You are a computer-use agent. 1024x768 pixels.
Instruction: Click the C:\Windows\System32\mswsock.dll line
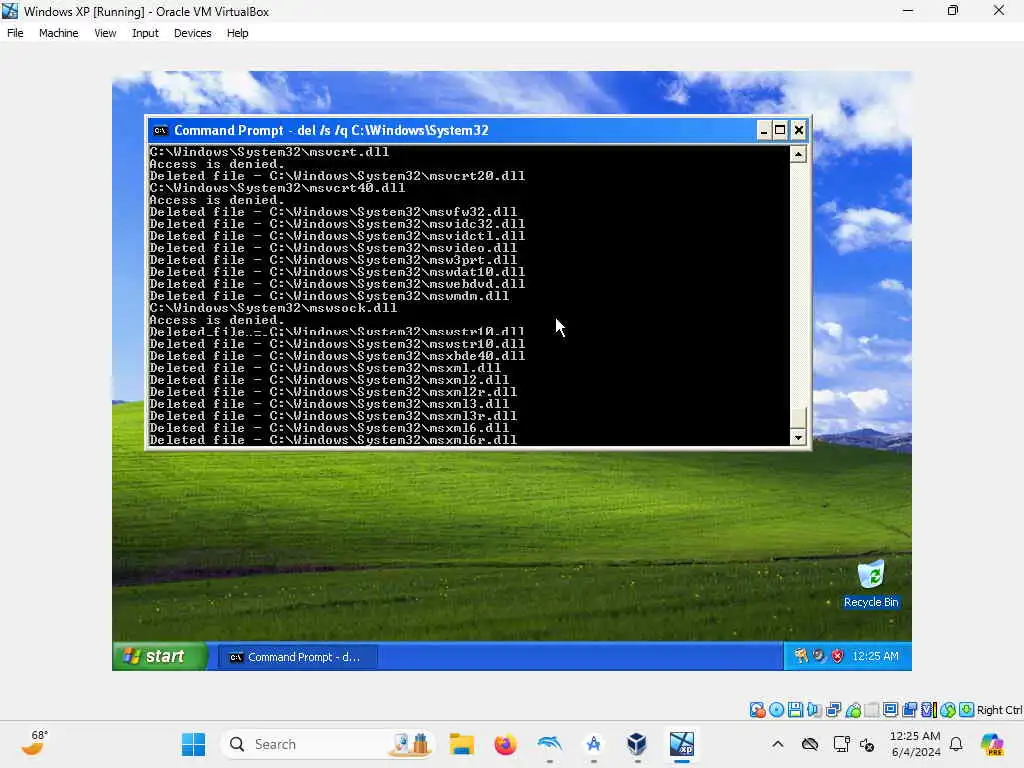click(x=273, y=308)
